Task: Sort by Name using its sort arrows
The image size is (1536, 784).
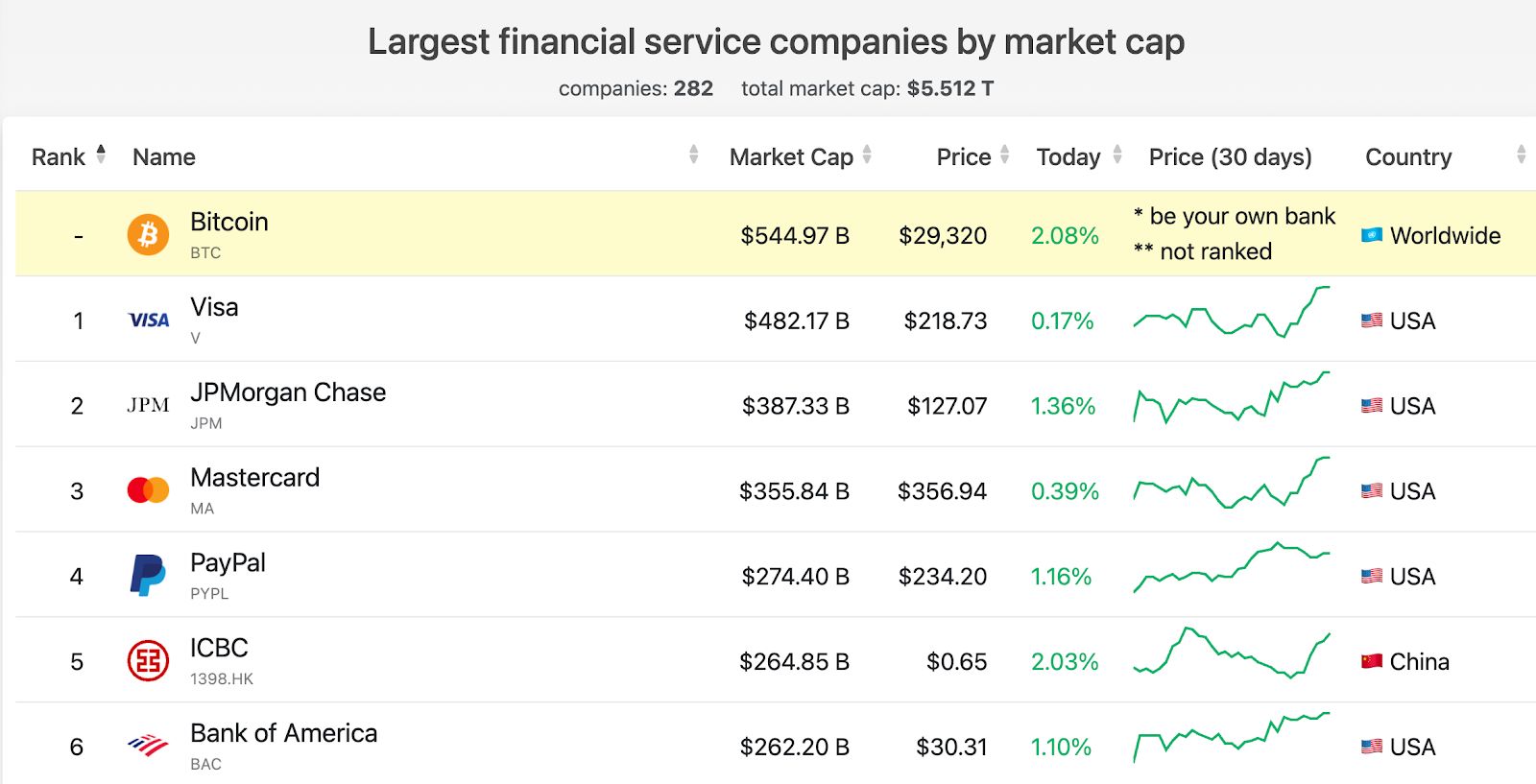Action: [x=693, y=154]
